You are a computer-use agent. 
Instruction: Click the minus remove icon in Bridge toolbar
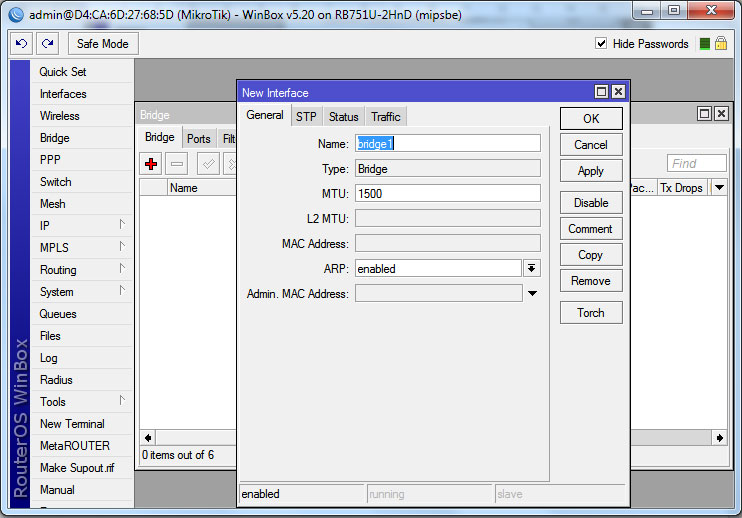[x=177, y=164]
